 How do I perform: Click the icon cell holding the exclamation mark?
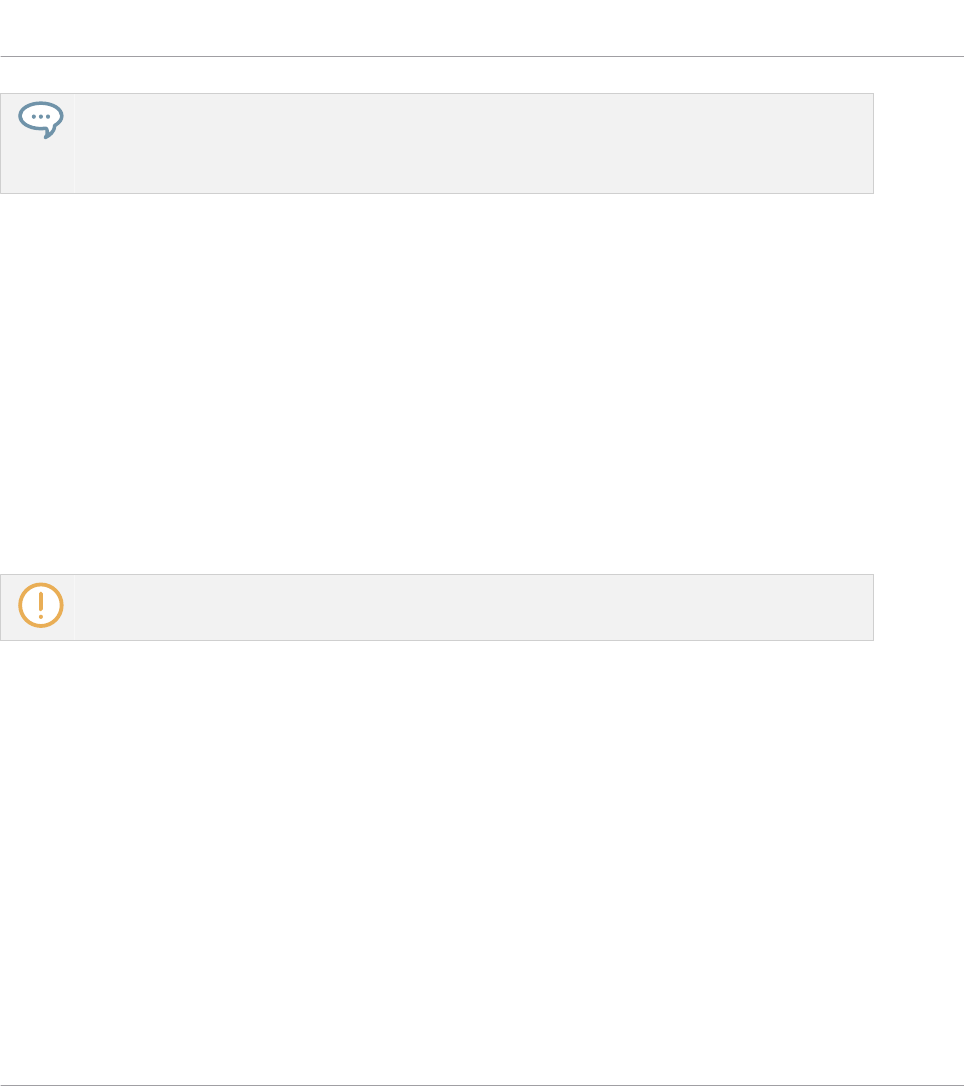tap(37, 607)
